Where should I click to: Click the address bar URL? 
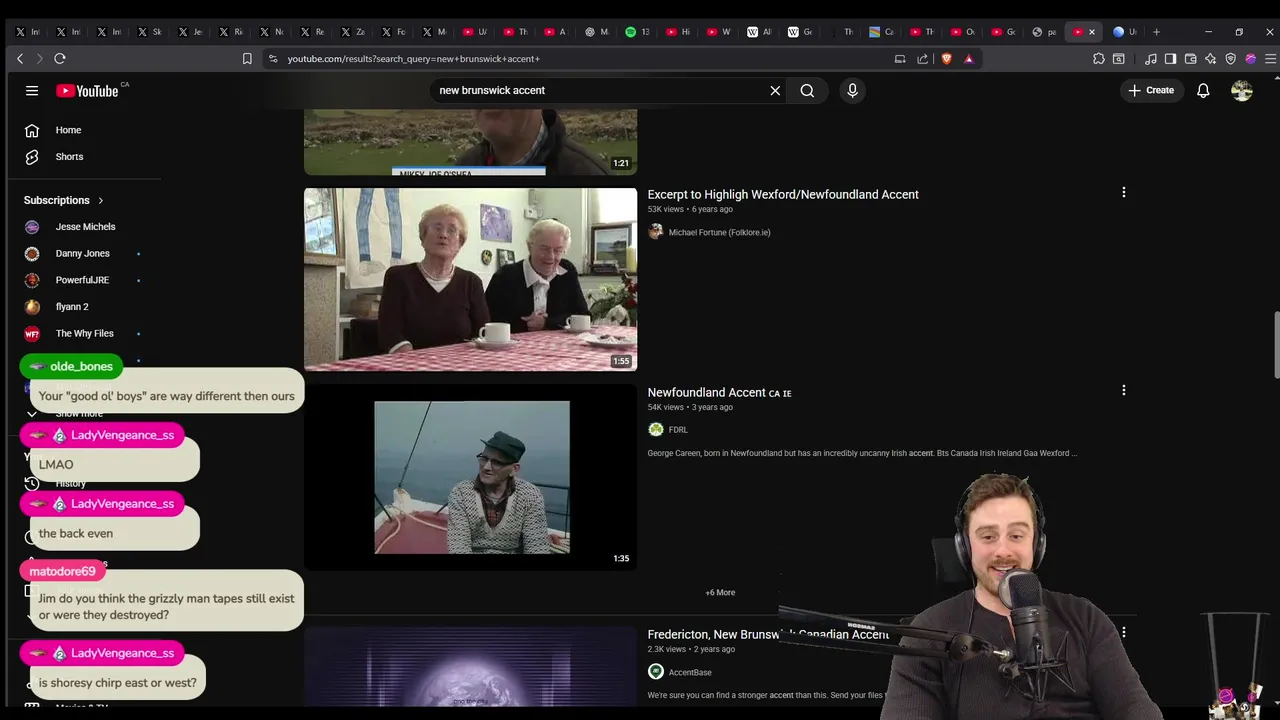(414, 59)
